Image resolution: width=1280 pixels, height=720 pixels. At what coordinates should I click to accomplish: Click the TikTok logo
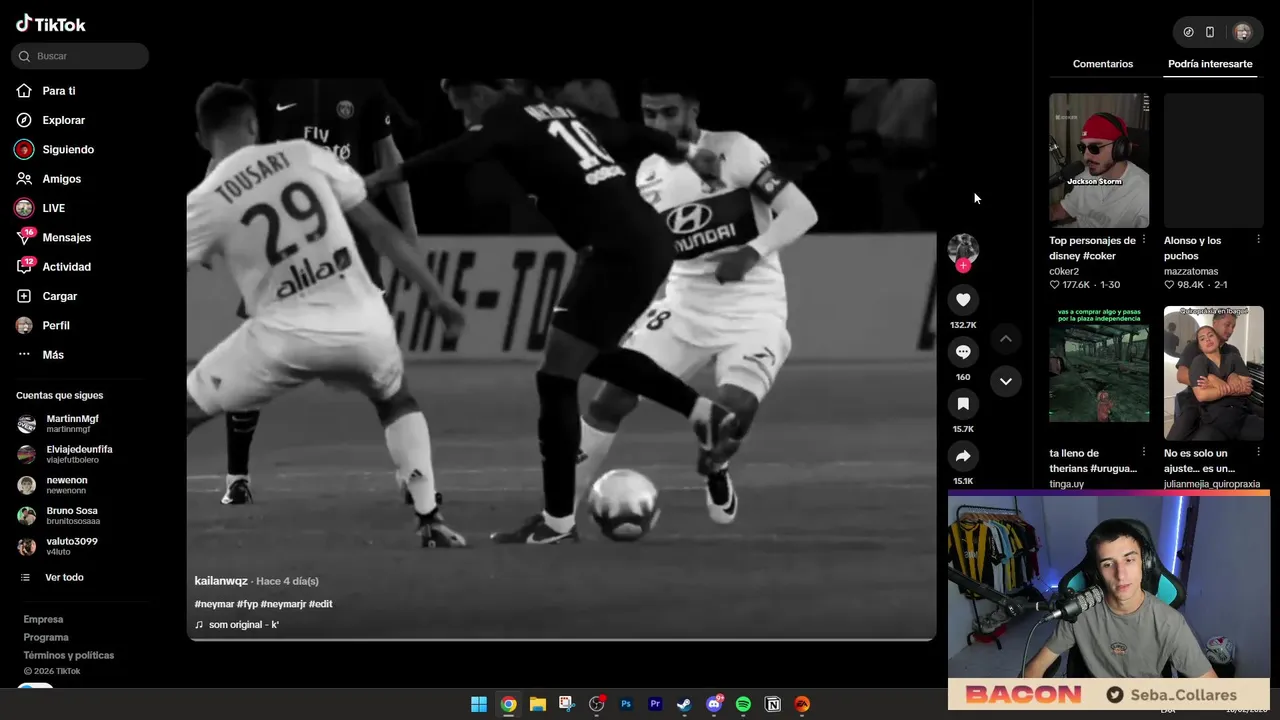[51, 24]
